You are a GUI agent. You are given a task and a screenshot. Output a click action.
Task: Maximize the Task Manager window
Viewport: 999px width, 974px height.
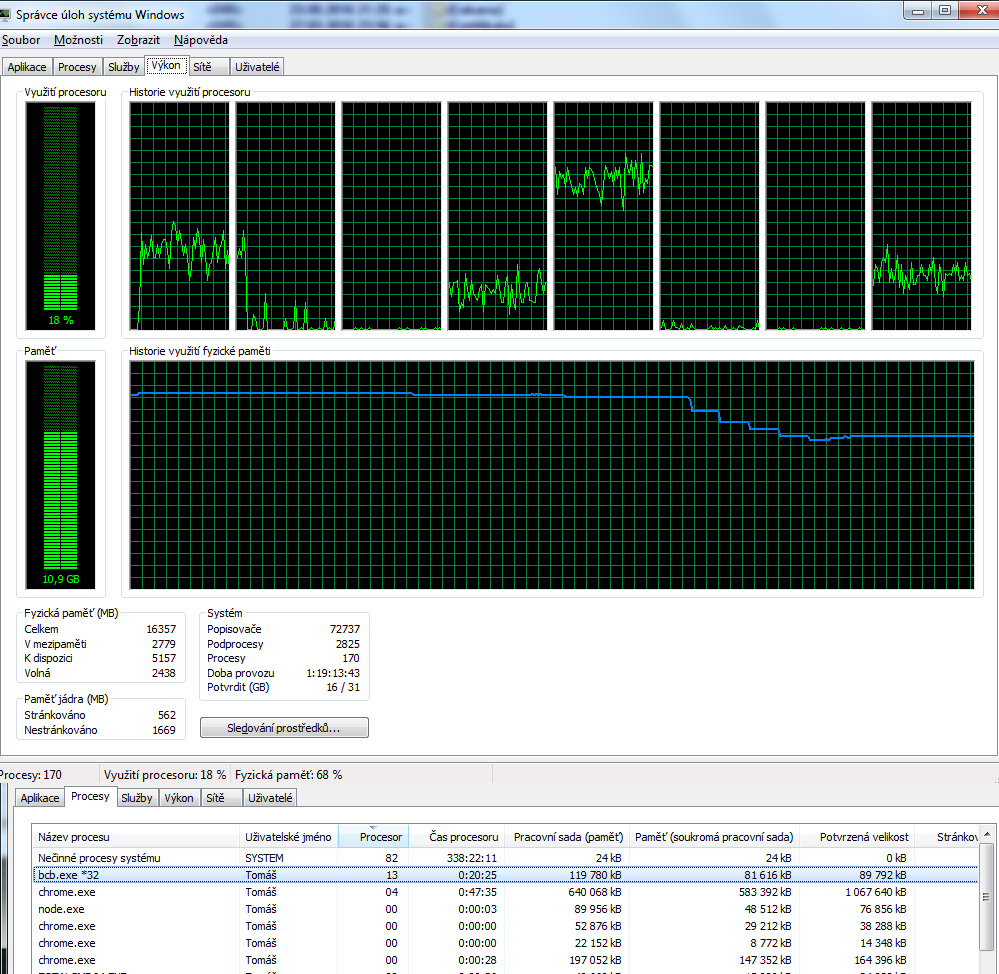[943, 11]
